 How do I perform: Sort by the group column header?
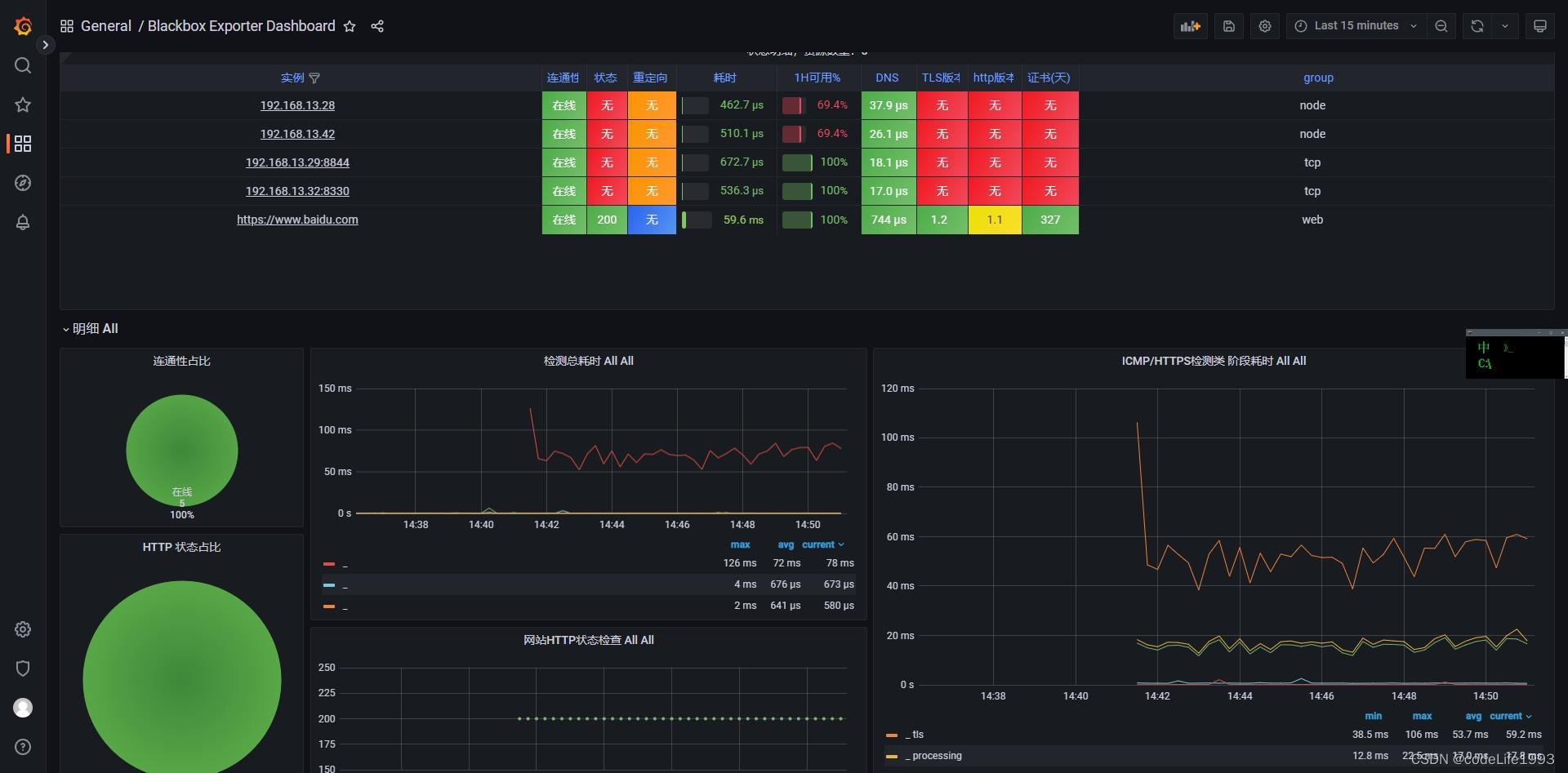pos(1318,78)
